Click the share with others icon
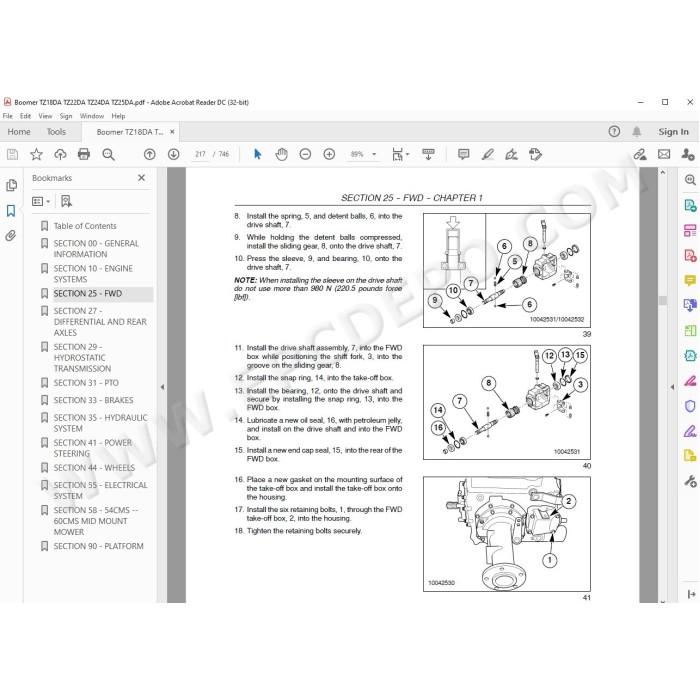This screenshot has width=700, height=700. [688, 154]
